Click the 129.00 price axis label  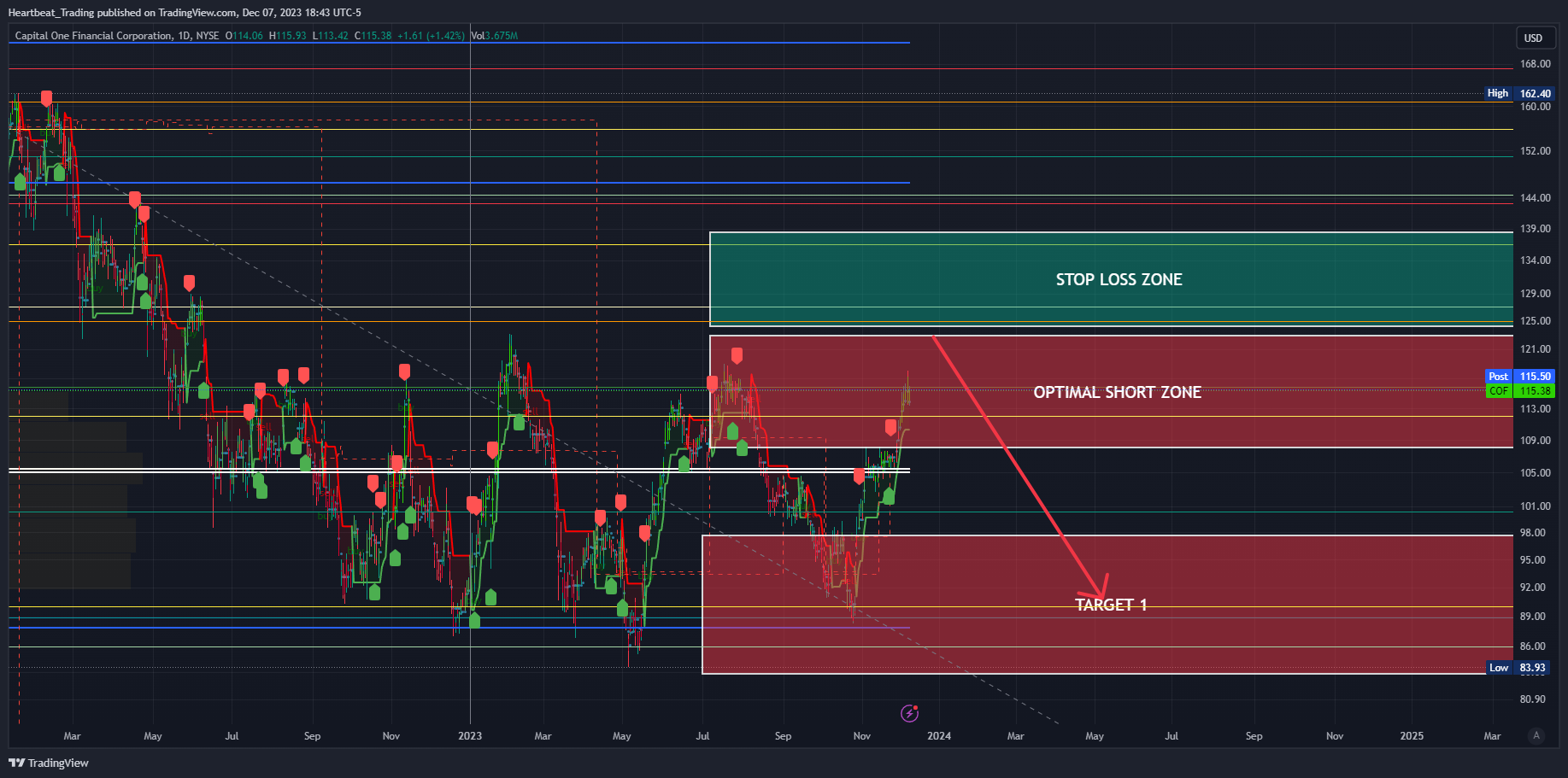(x=1535, y=294)
